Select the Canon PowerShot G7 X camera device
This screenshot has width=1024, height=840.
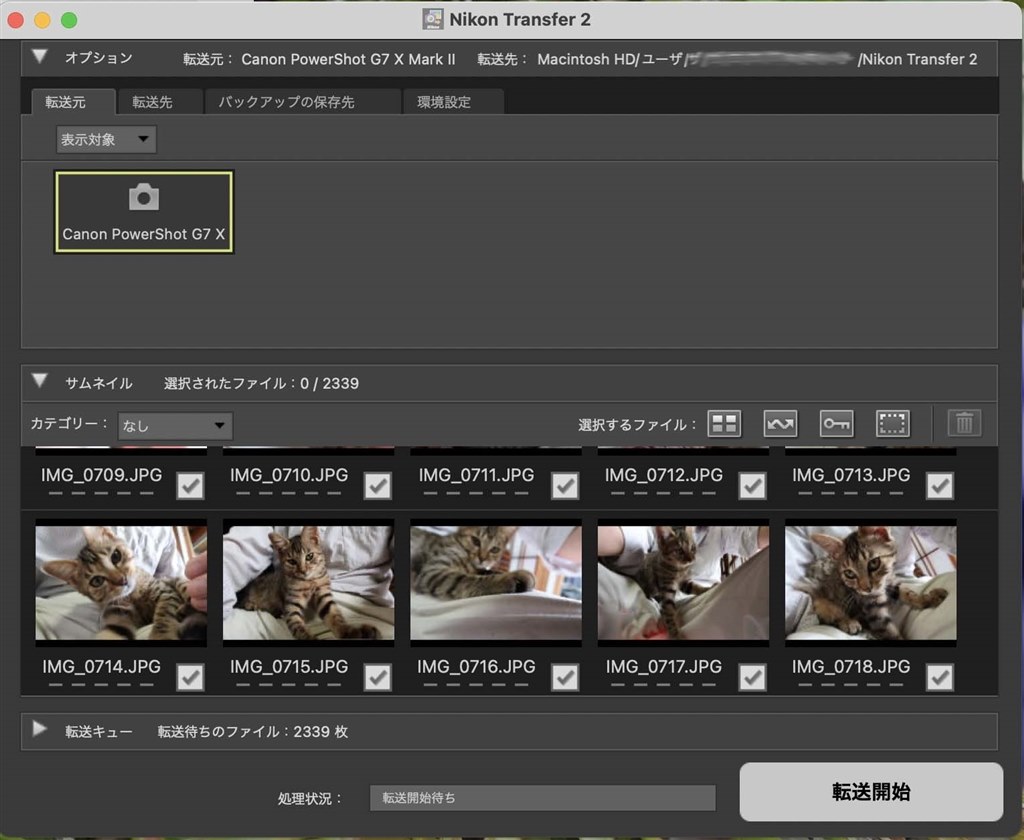pos(144,212)
